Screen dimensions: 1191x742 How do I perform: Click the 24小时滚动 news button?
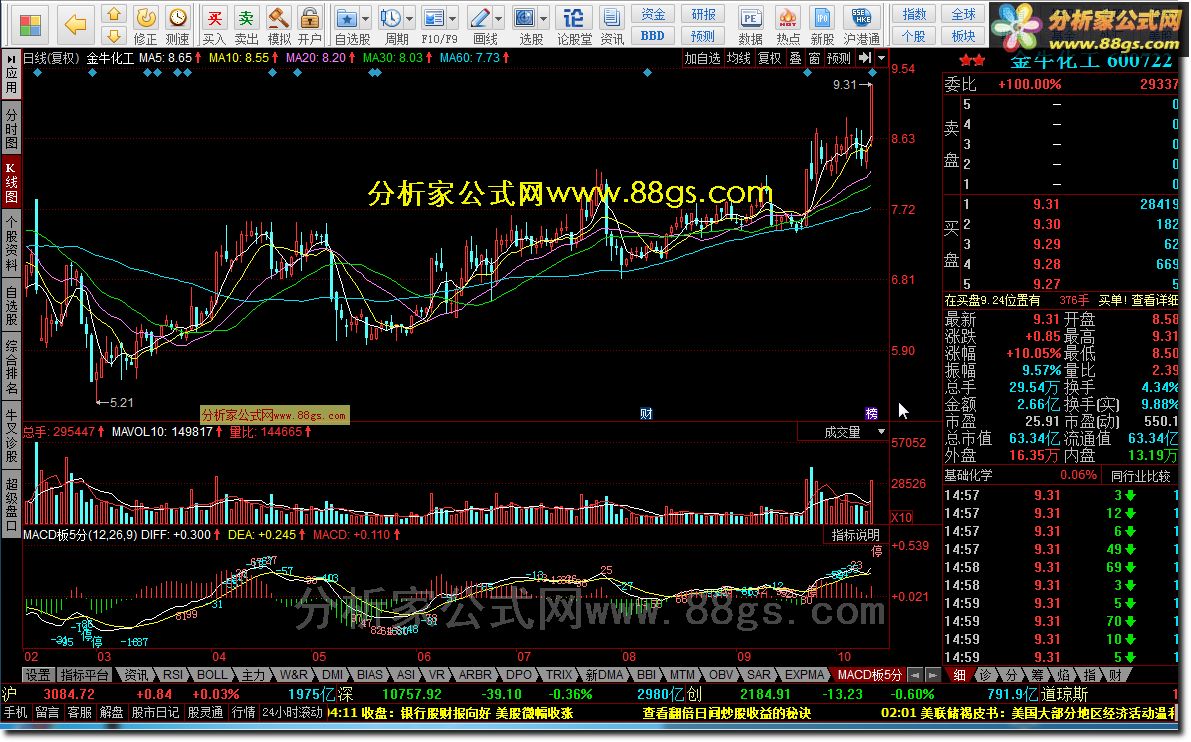(292, 713)
